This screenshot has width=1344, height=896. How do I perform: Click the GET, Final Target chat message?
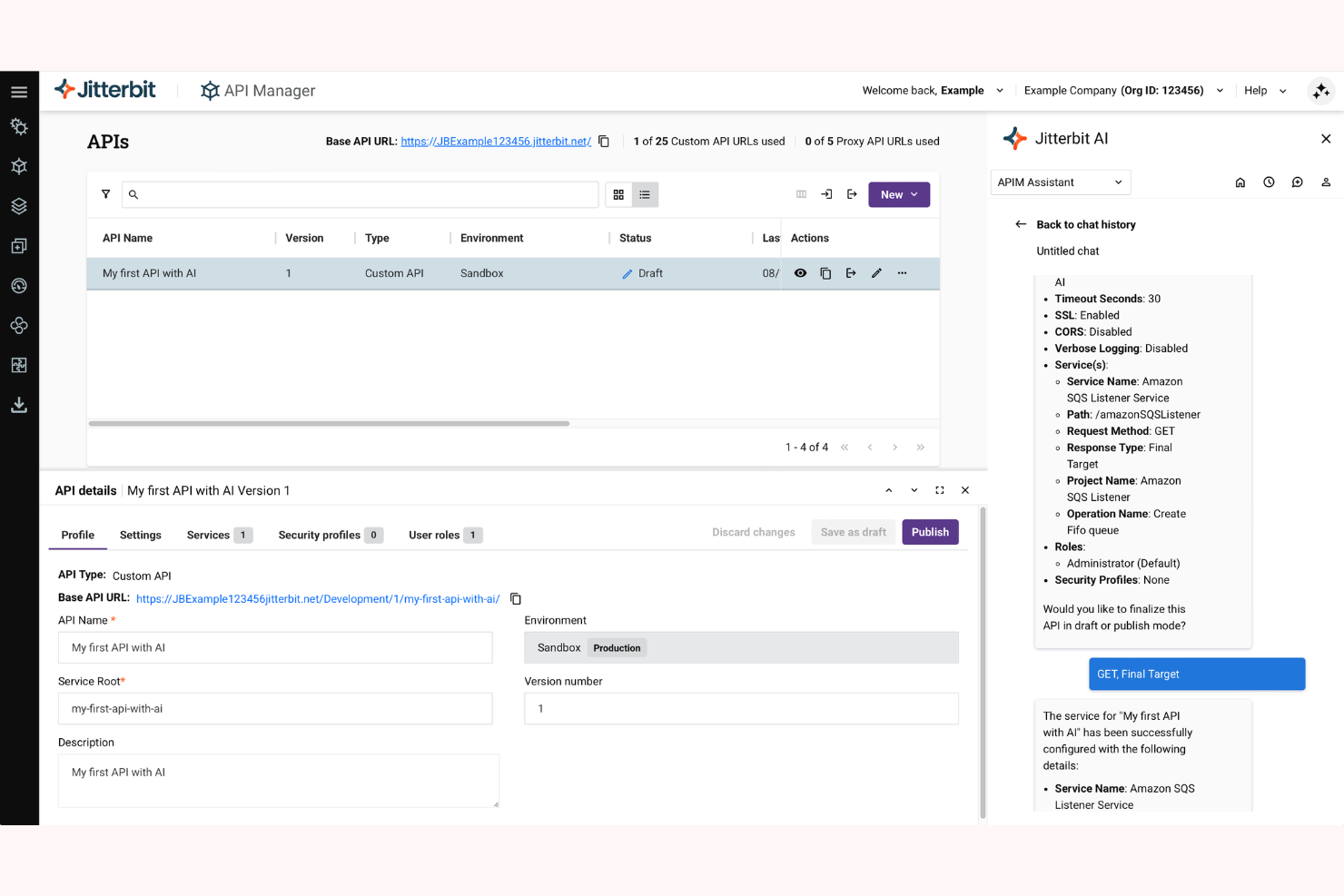tap(1197, 674)
